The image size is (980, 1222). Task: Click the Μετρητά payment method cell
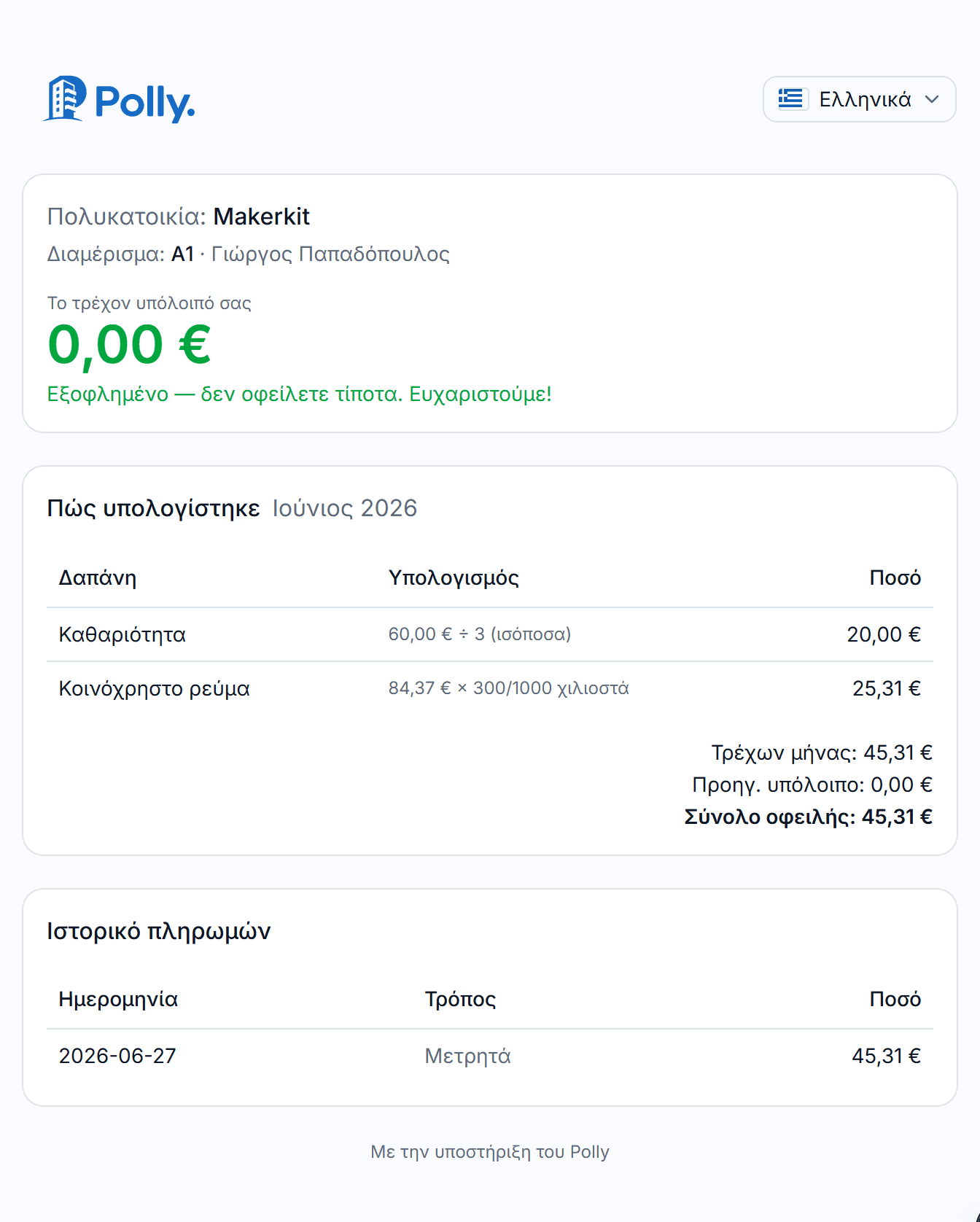(x=467, y=1056)
